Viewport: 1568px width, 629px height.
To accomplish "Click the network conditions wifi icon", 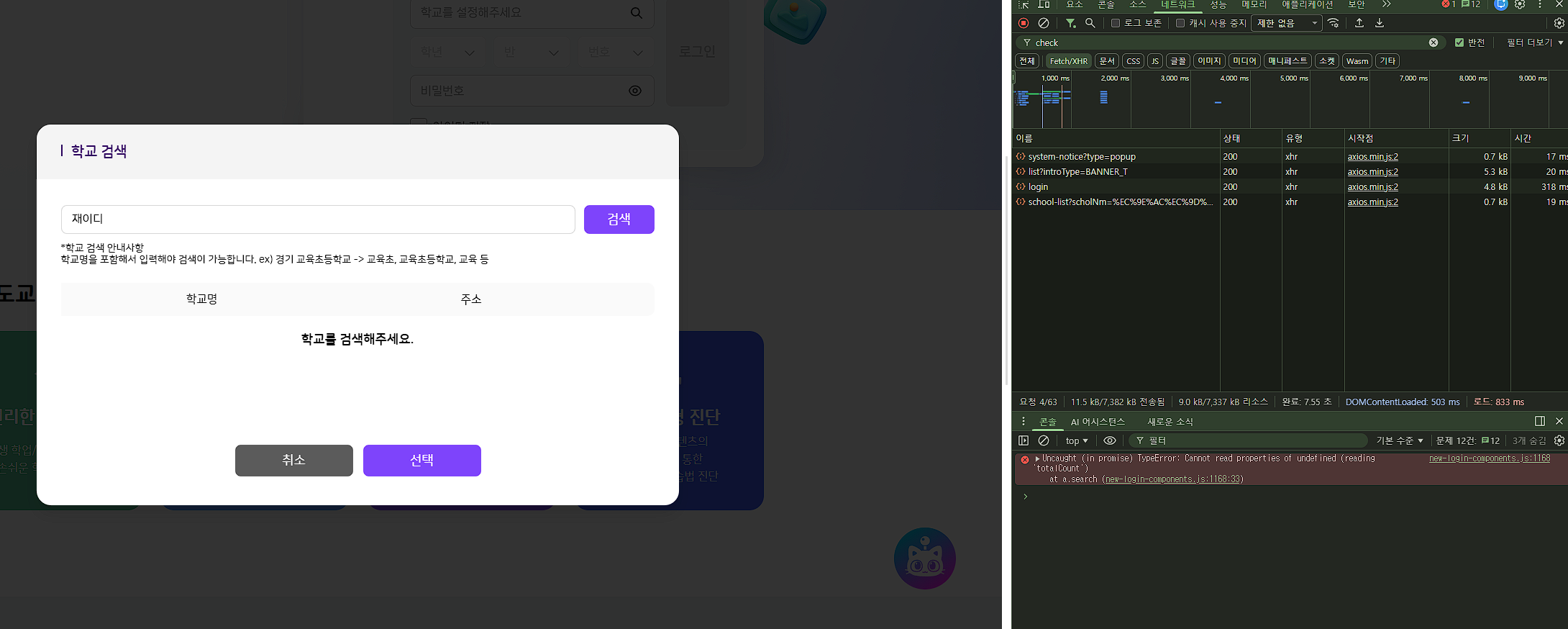I will click(1334, 23).
